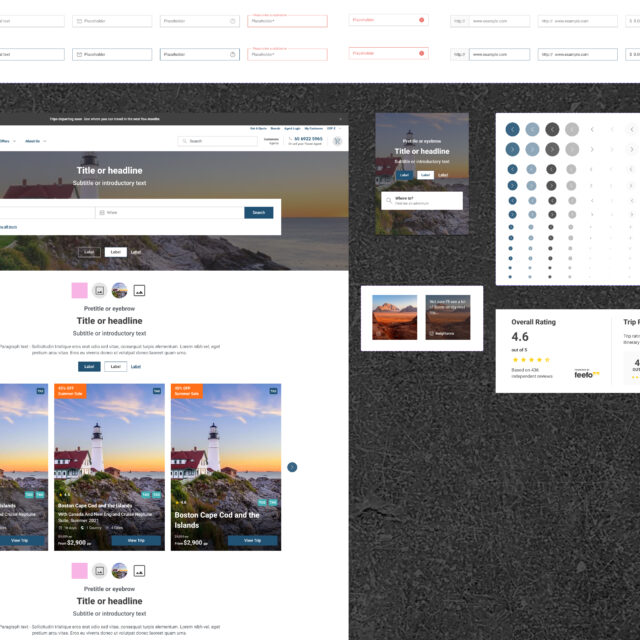The height and width of the screenshot is (640, 640).
Task: Click the large blue left-arrow circle button
Action: click(x=512, y=129)
